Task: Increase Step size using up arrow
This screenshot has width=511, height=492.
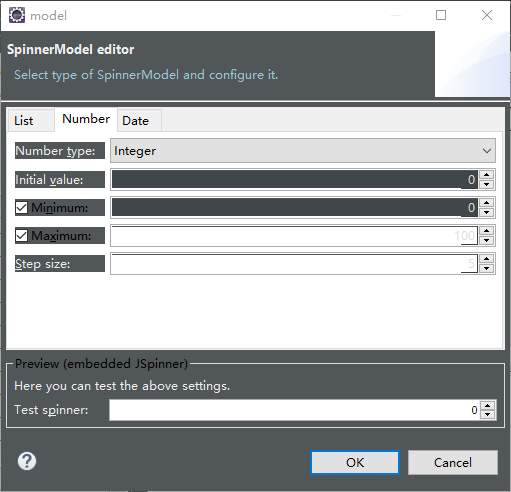Action: [487, 259]
